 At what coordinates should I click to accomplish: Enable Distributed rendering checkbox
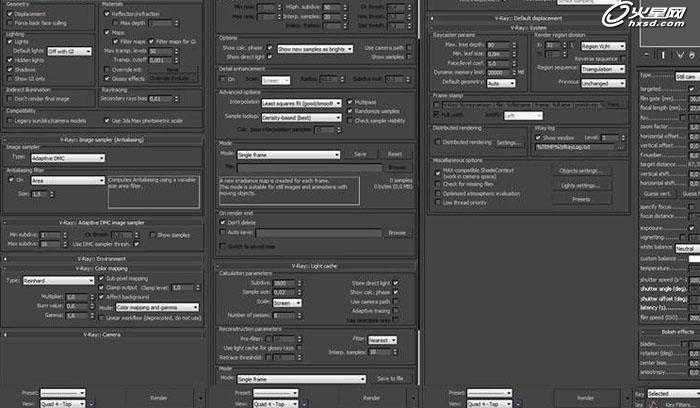click(438, 142)
